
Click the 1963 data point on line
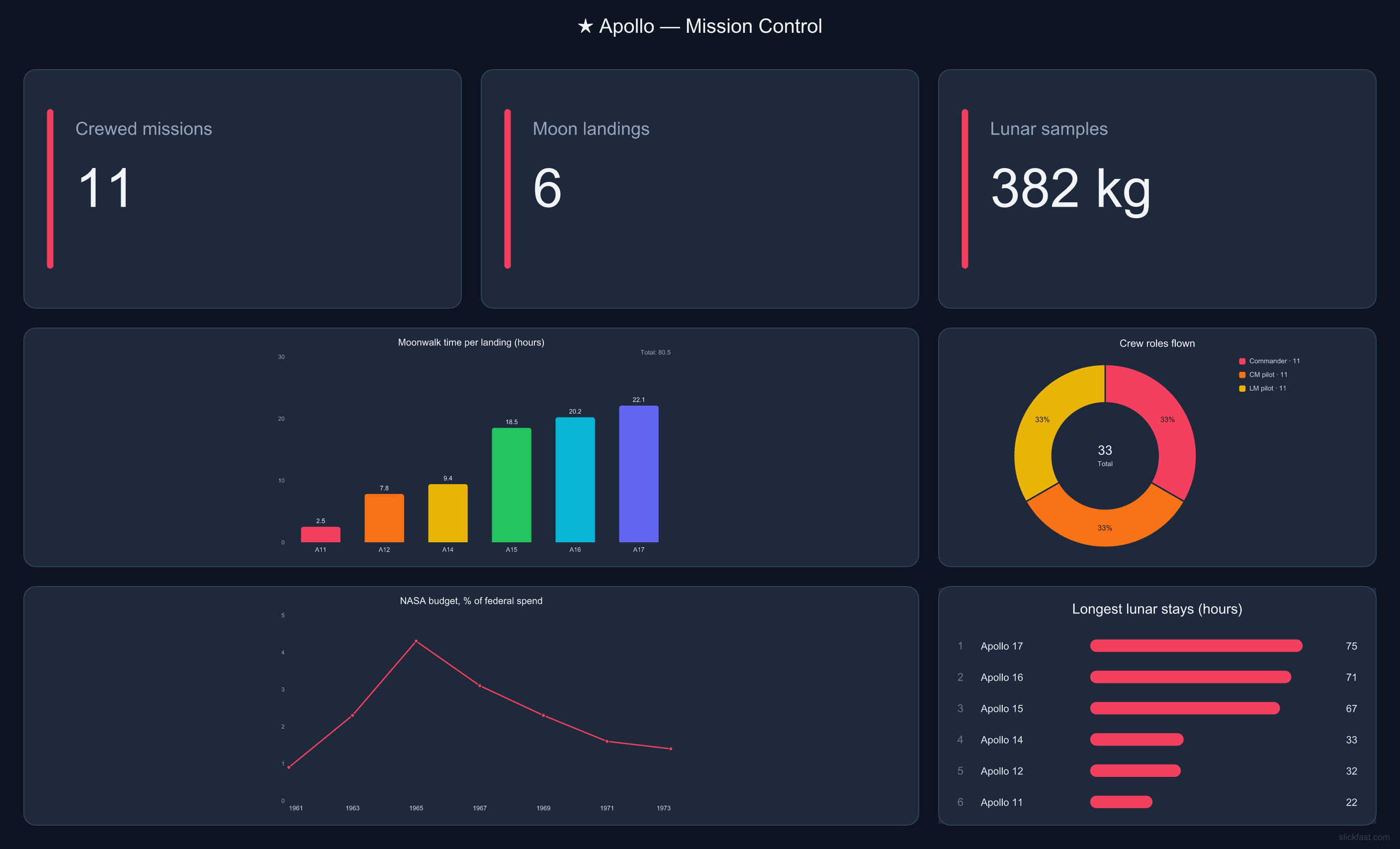[352, 715]
